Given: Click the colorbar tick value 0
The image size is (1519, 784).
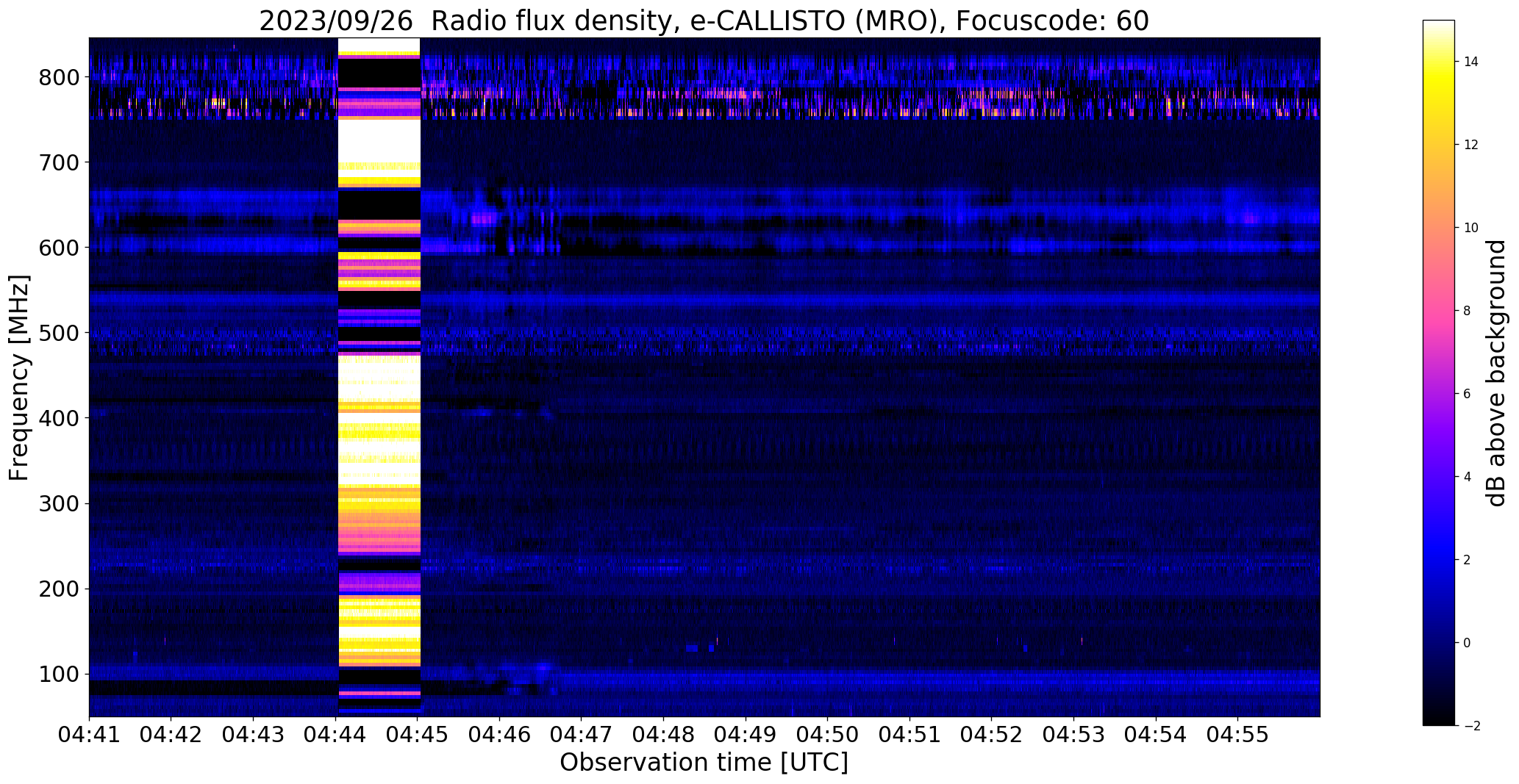Looking at the screenshot, I should [x=1468, y=643].
